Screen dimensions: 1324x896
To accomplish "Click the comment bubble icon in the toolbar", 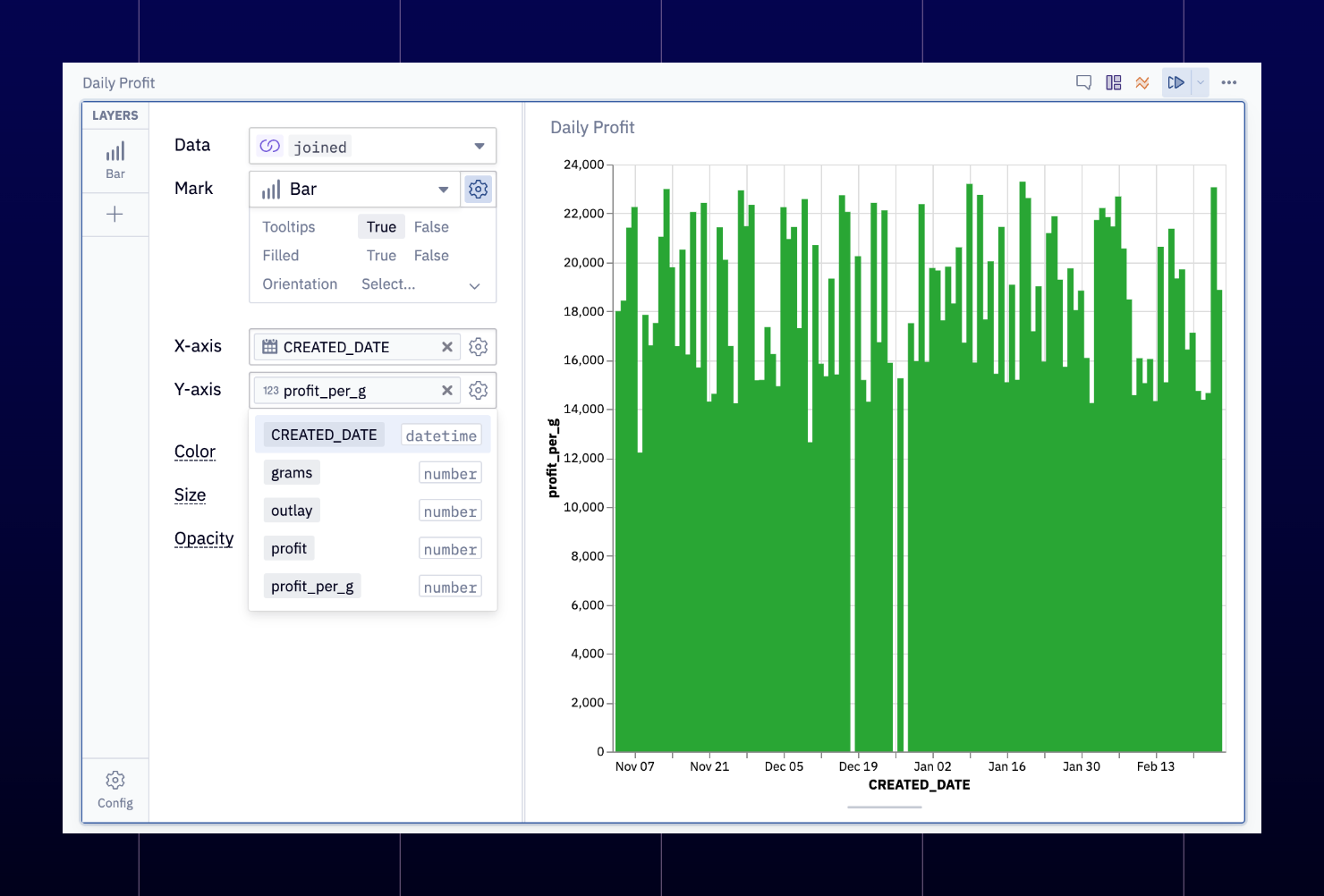I will pyautogui.click(x=1083, y=82).
